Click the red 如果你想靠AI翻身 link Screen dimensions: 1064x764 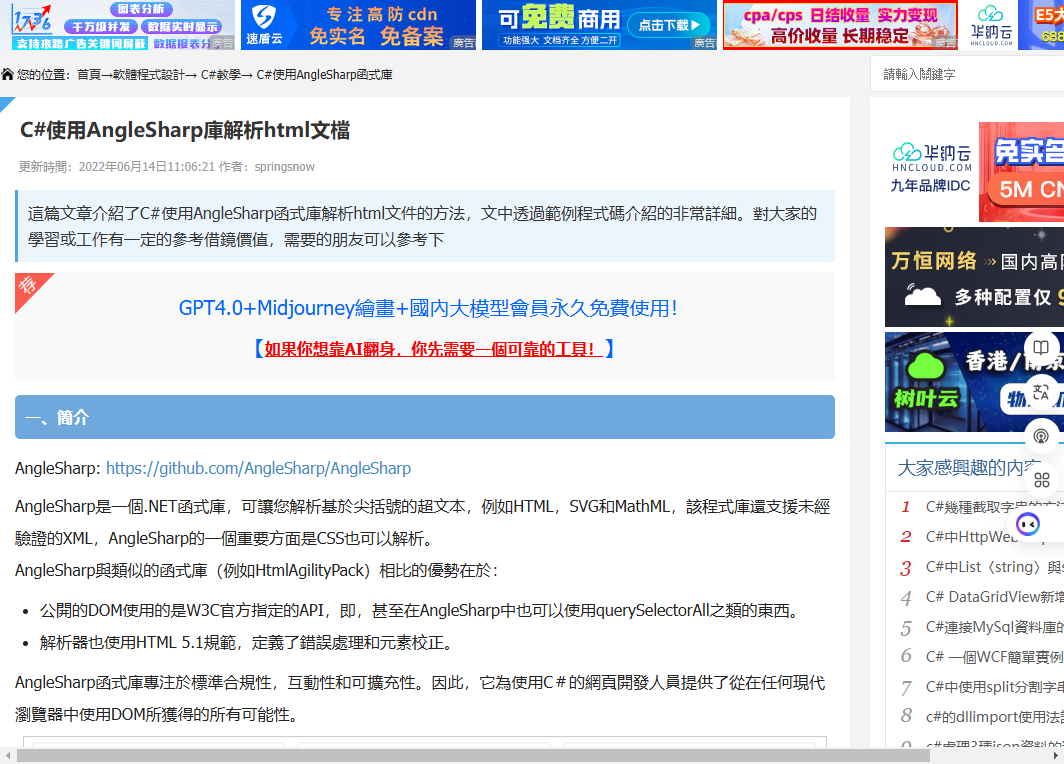434,349
